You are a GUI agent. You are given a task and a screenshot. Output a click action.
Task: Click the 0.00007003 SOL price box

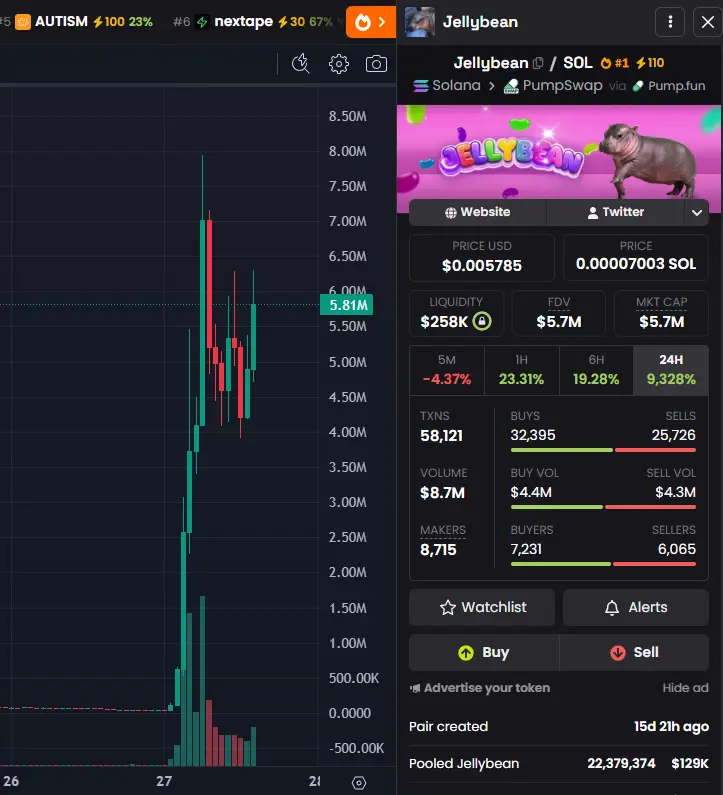pyautogui.click(x=636, y=258)
